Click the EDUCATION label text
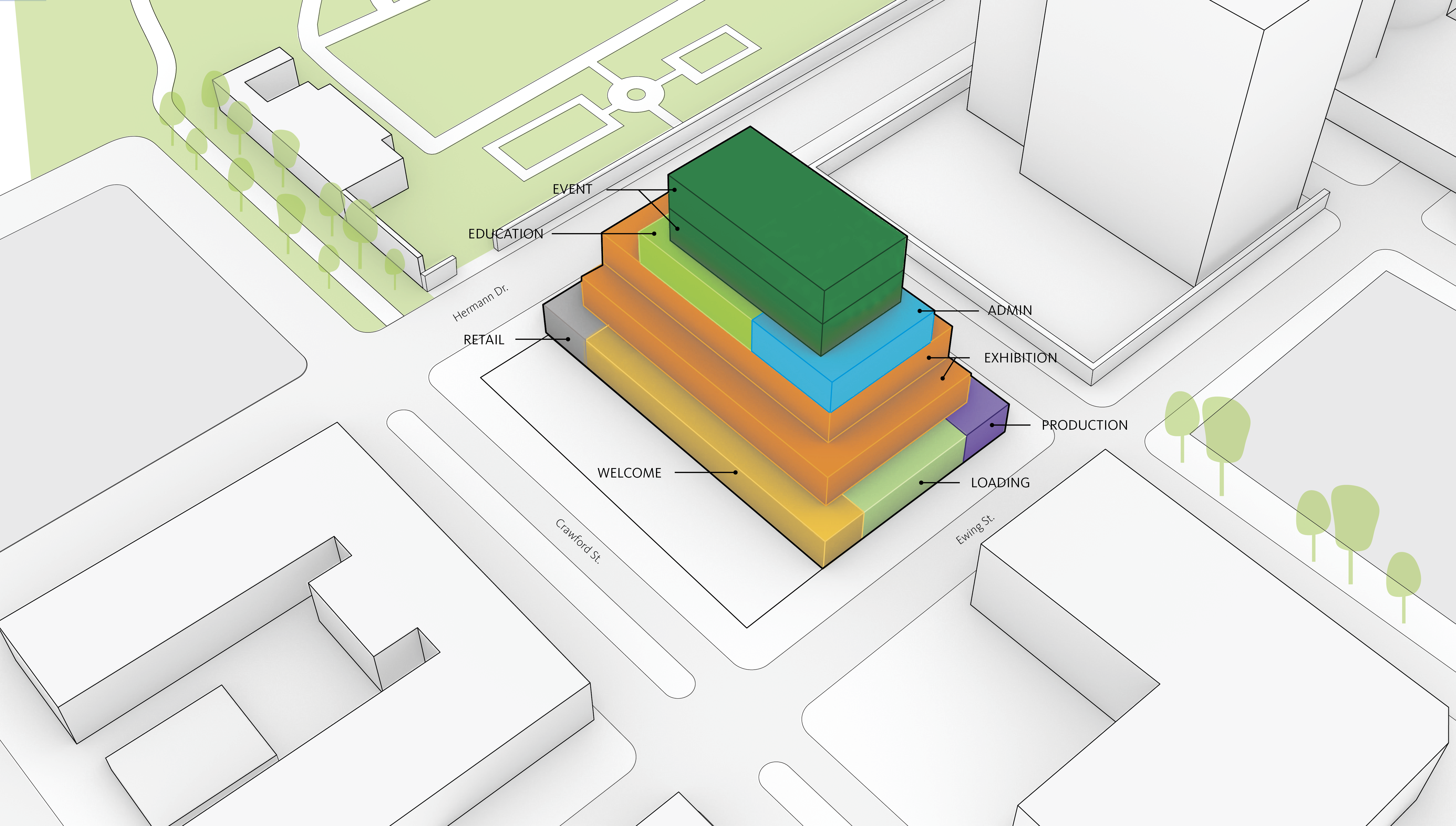This screenshot has width=1456, height=826. [x=505, y=234]
